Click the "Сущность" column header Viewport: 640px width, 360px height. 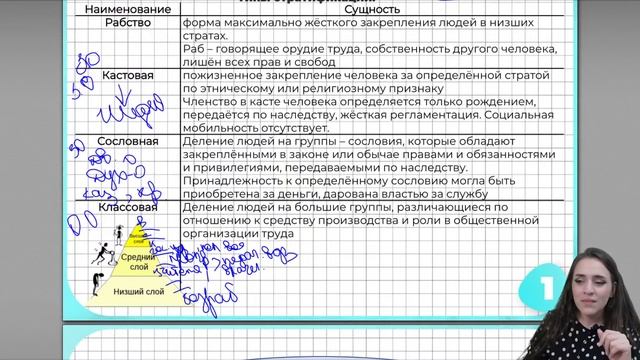pos(372,9)
